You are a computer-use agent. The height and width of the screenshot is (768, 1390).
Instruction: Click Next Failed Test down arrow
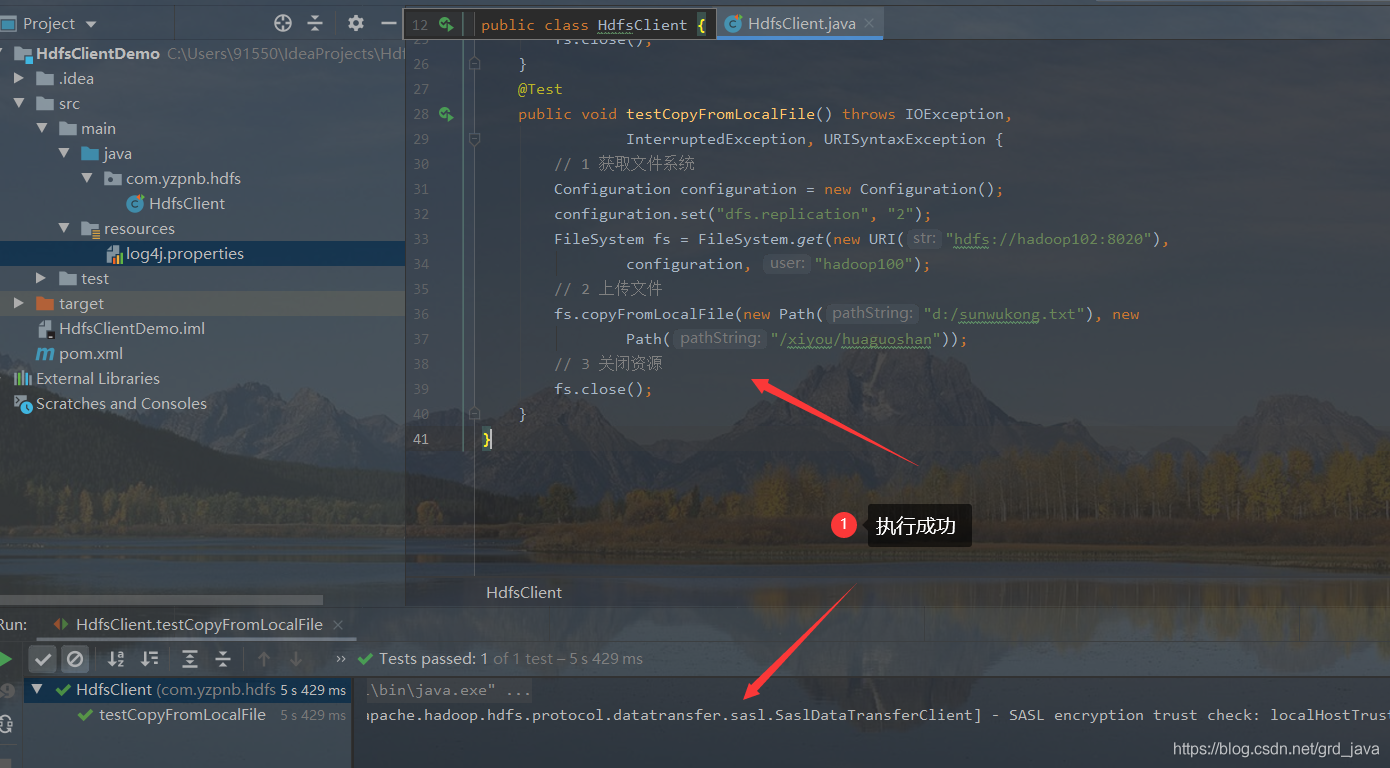point(296,658)
